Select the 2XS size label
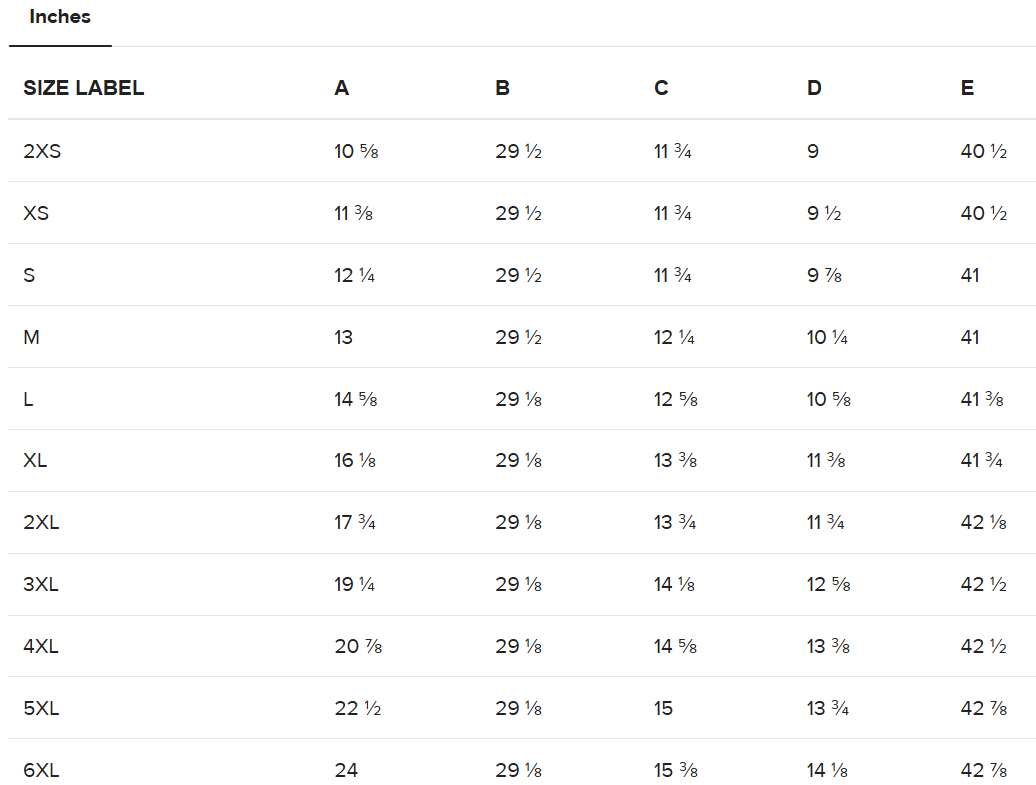The image size is (1036, 785). (42, 152)
